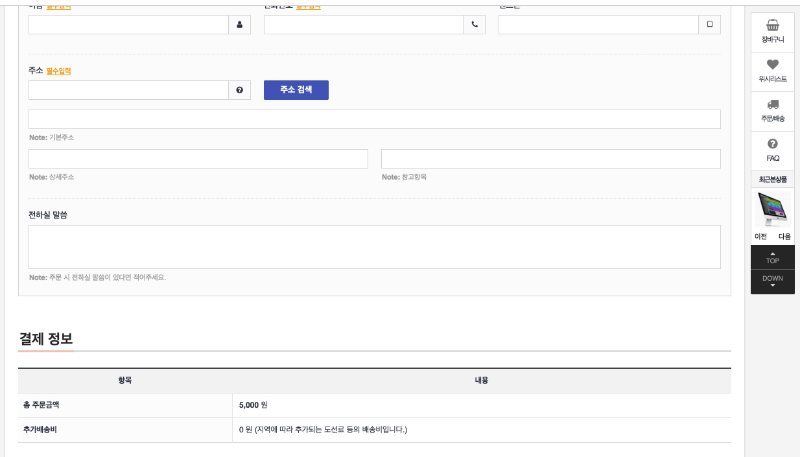
Task: Open the recently viewed monitor product thumbnail
Action: [x=772, y=209]
